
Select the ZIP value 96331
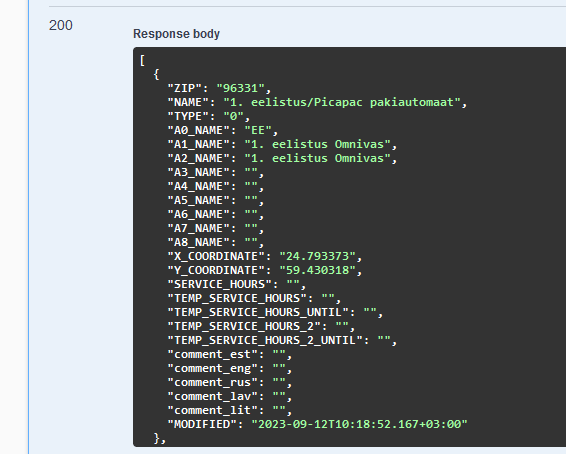(240, 88)
